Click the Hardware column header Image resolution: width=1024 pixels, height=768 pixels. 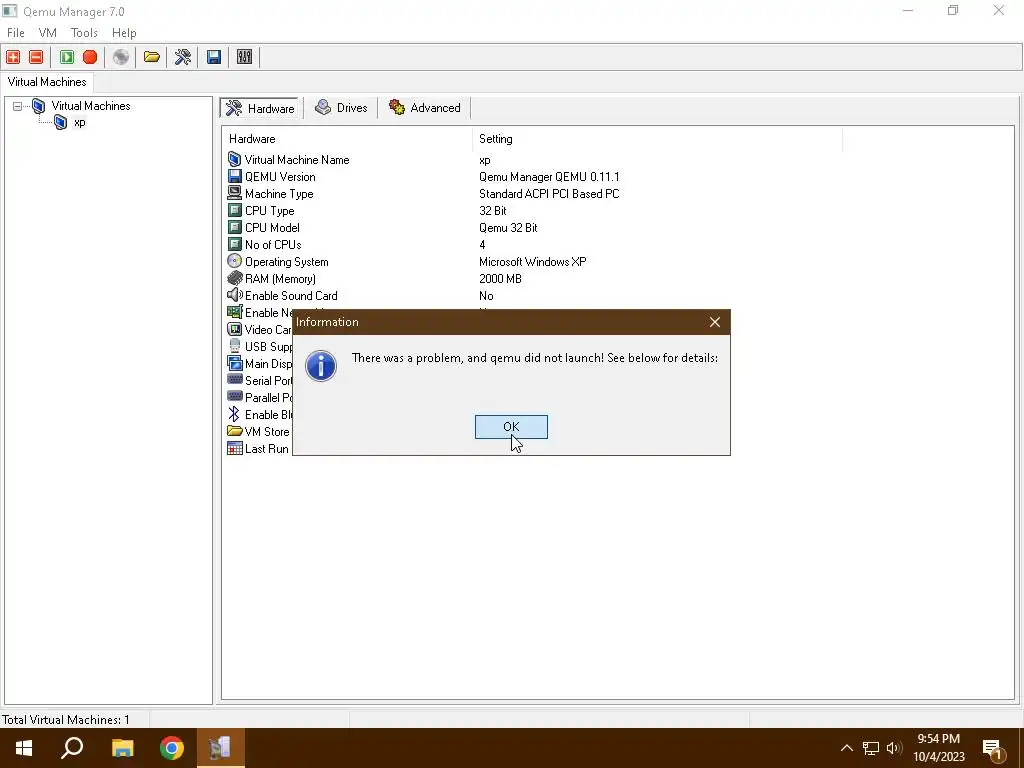(x=347, y=139)
